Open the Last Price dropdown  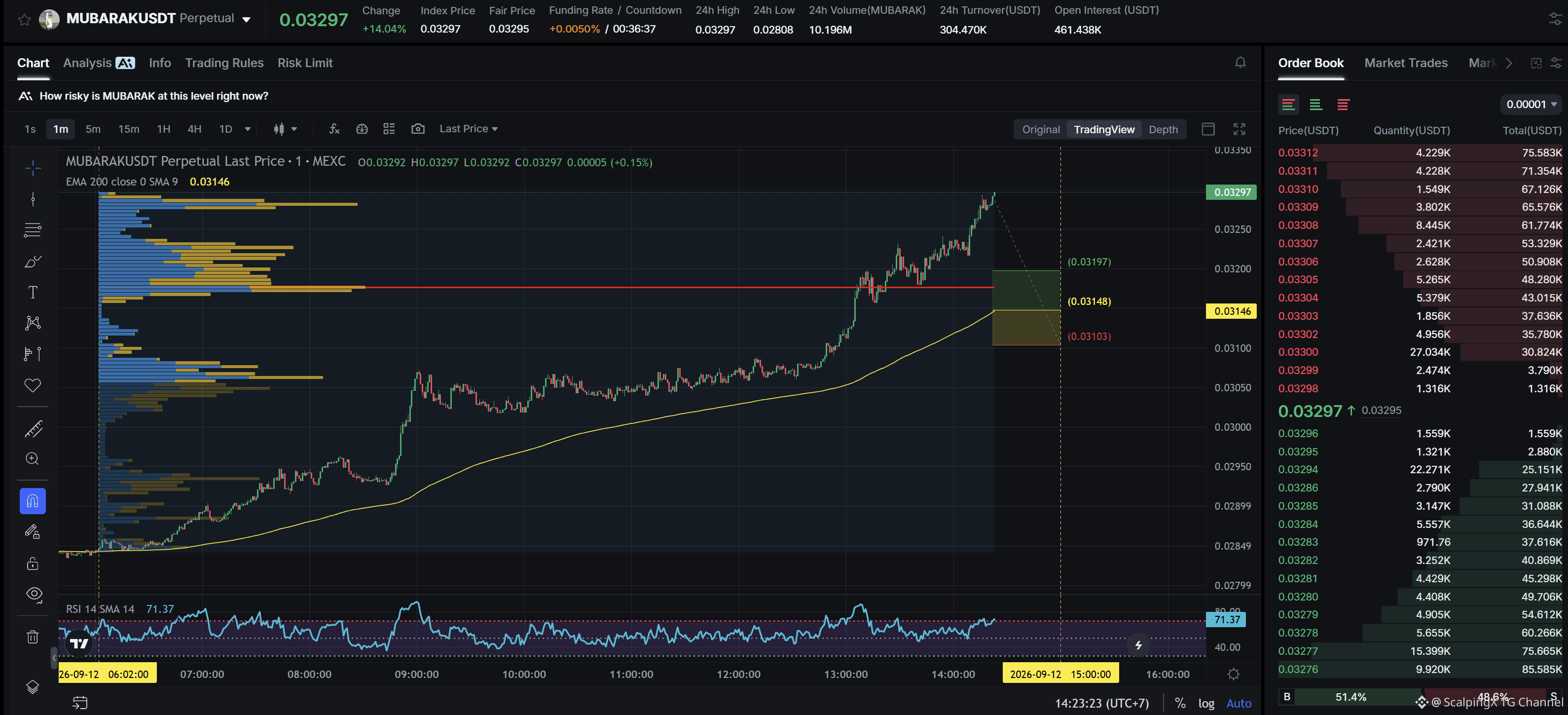469,128
